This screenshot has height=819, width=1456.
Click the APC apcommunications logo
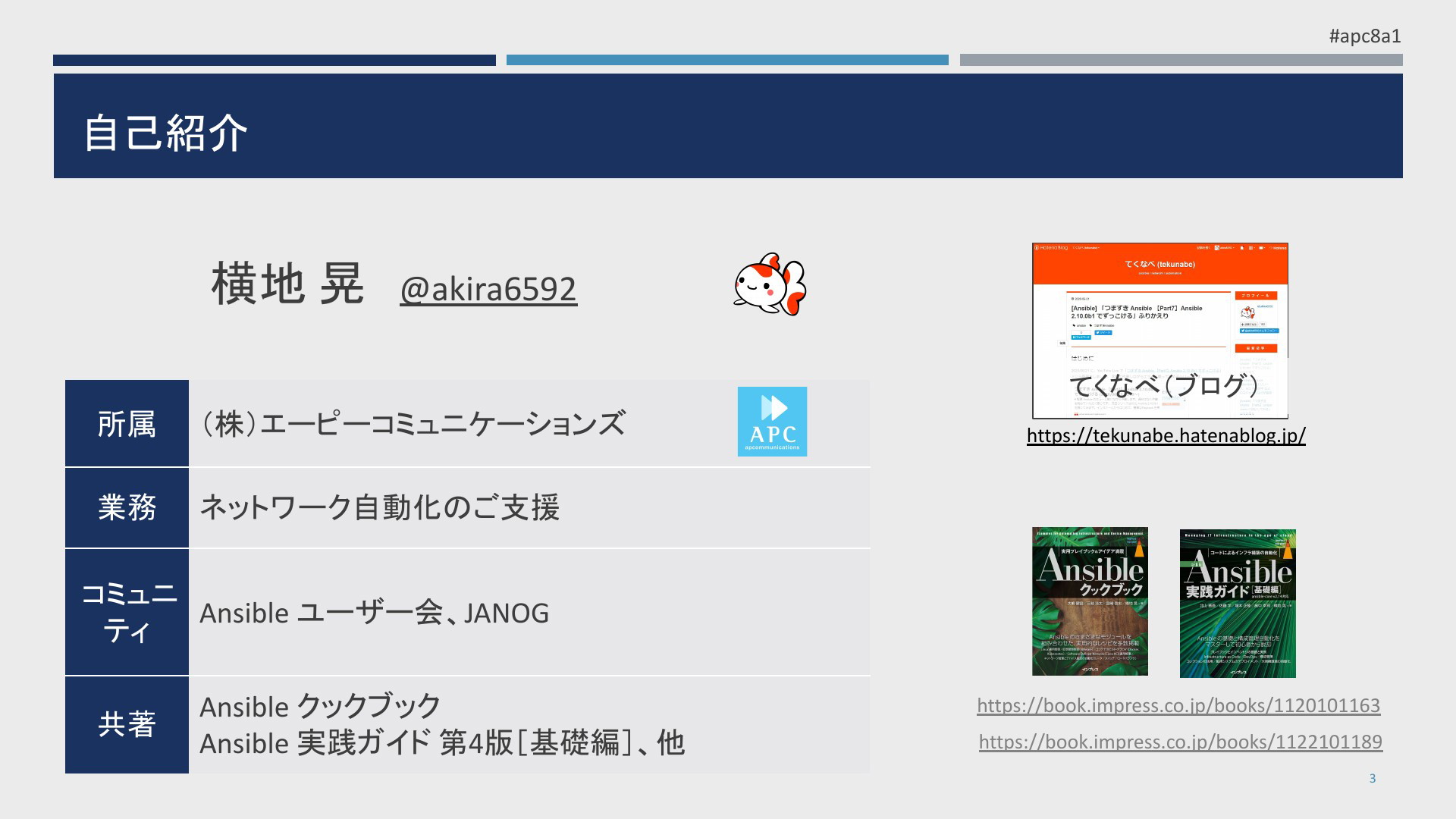(x=772, y=422)
